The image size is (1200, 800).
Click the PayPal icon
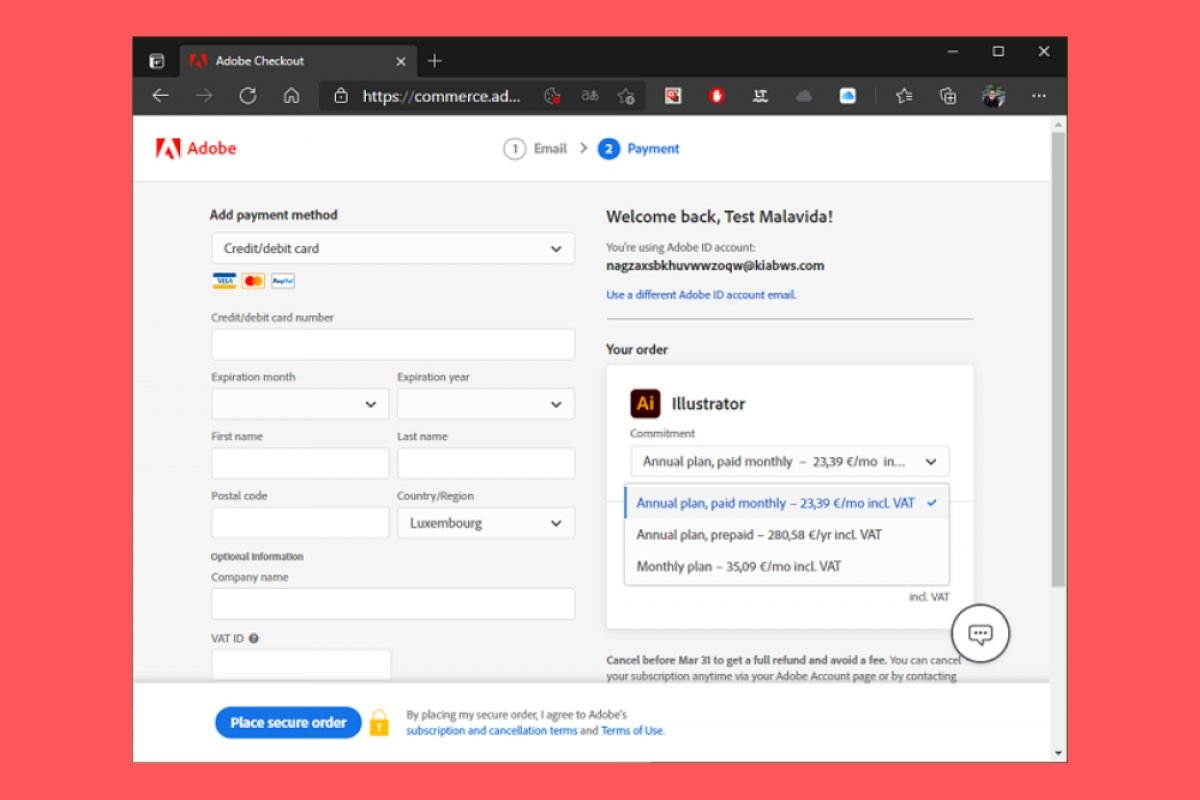[x=283, y=281]
